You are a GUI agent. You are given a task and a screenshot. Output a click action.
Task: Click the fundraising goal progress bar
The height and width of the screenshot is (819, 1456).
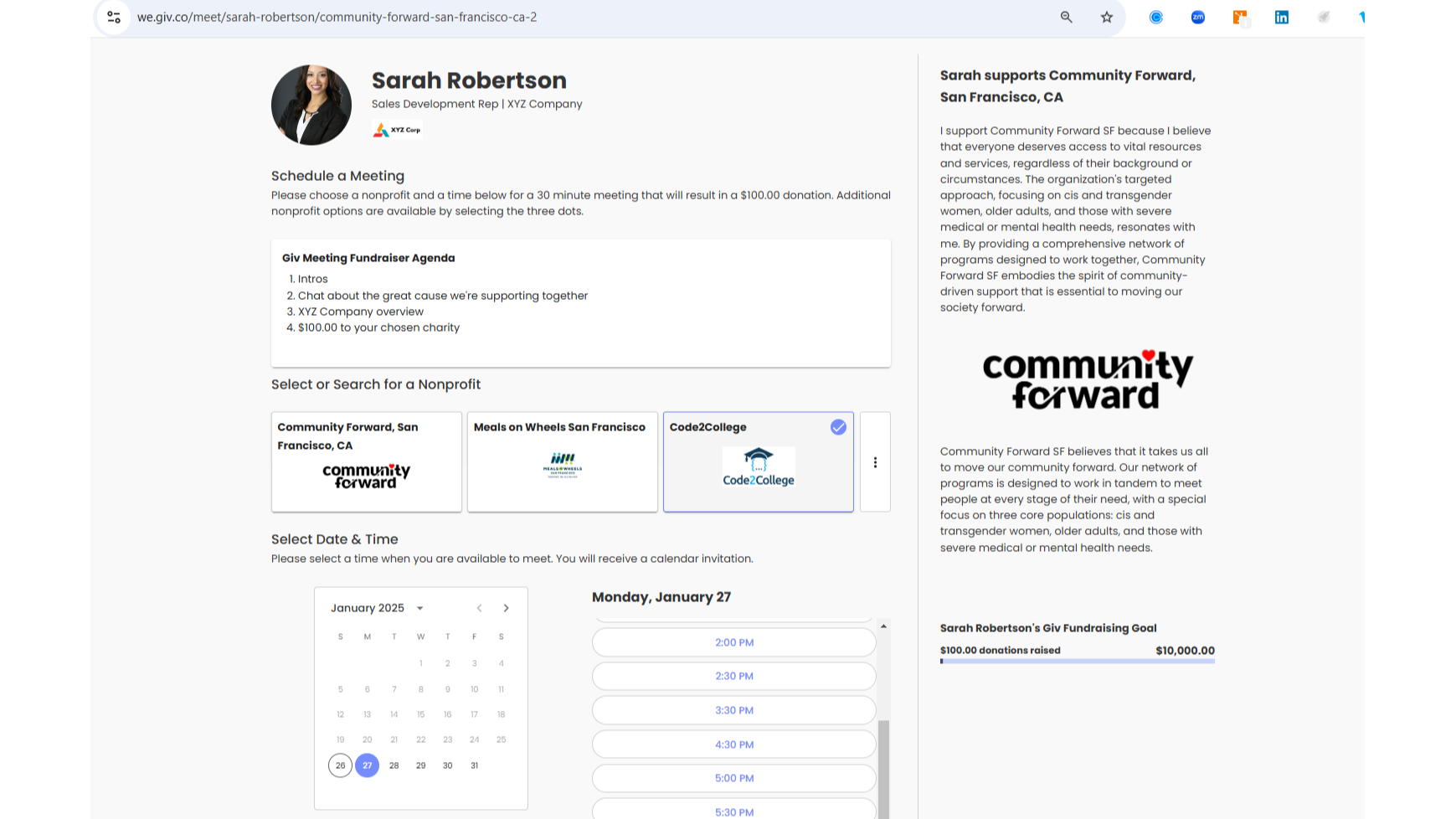coord(1077,662)
